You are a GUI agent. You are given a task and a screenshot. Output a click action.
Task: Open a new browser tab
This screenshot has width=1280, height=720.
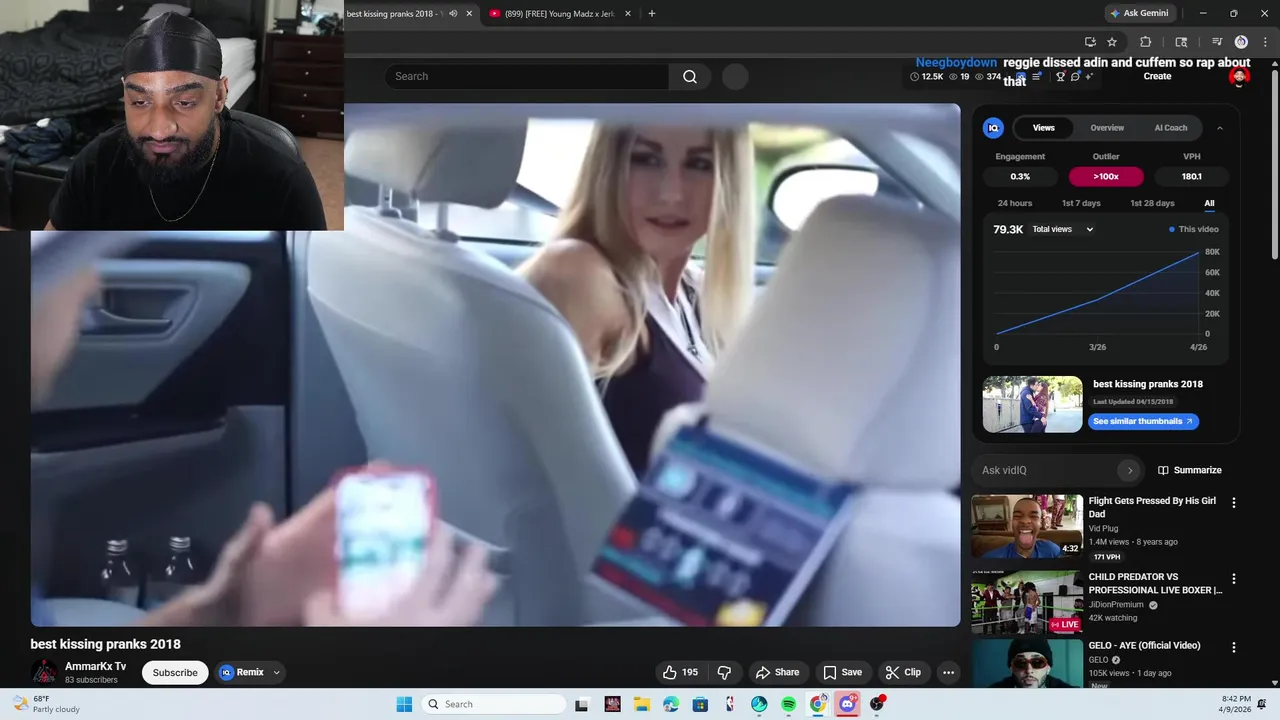[652, 14]
